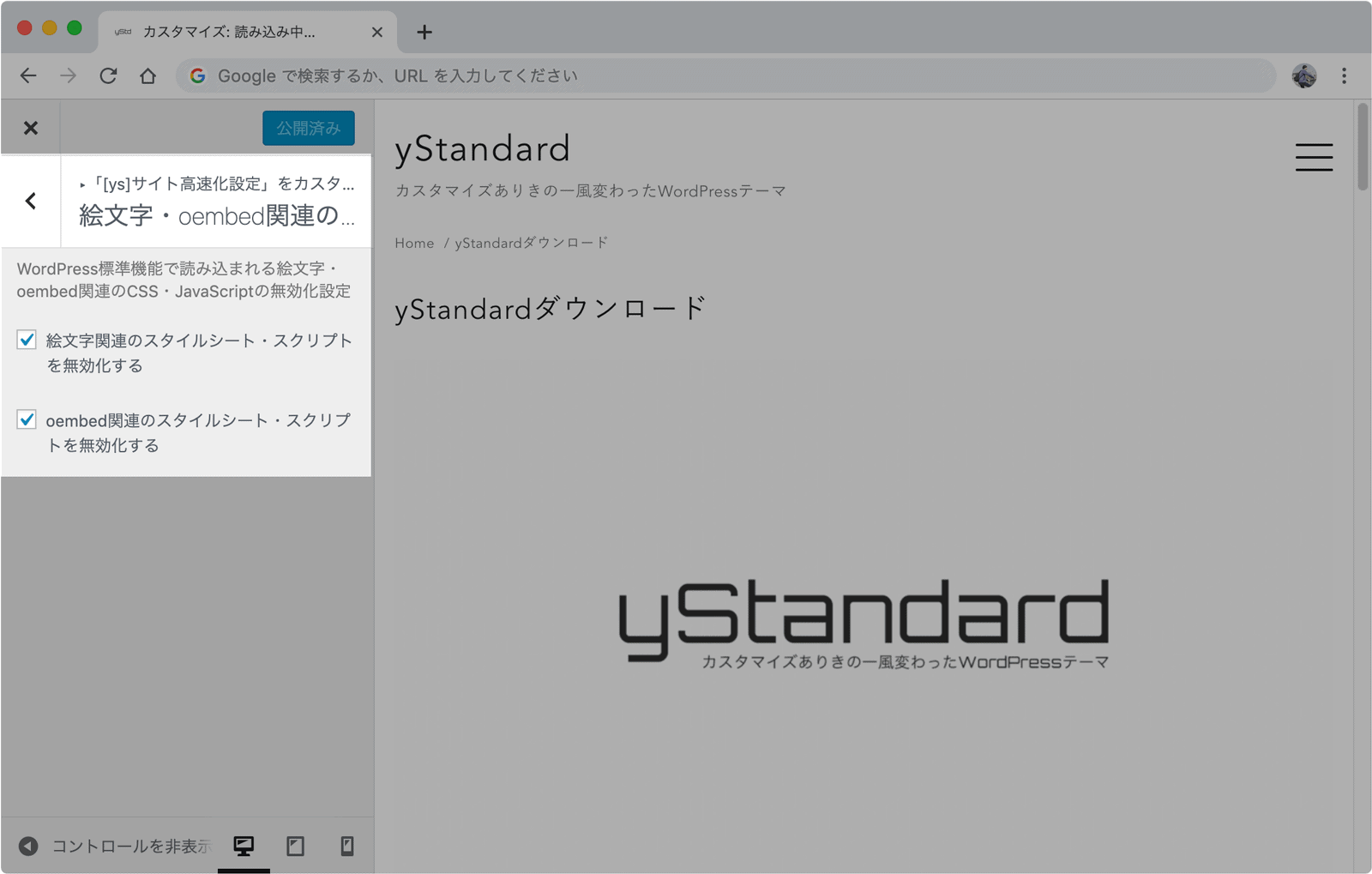1372x874 pixels.
Task: Close the カスタマイズ browser tab
Action: 377,32
